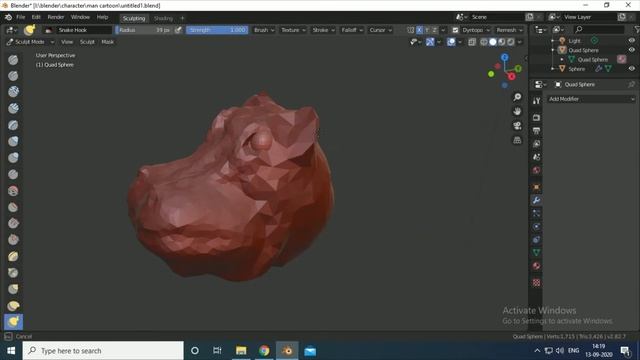The height and width of the screenshot is (360, 640).
Task: Open the Output properties tab
Action: click(x=536, y=131)
